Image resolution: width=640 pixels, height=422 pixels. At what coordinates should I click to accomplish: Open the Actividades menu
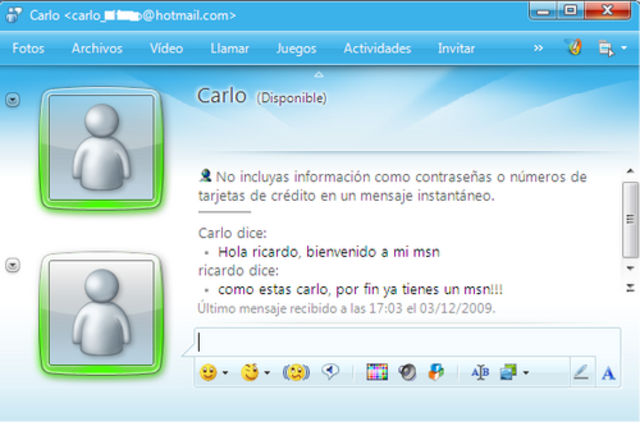click(377, 49)
